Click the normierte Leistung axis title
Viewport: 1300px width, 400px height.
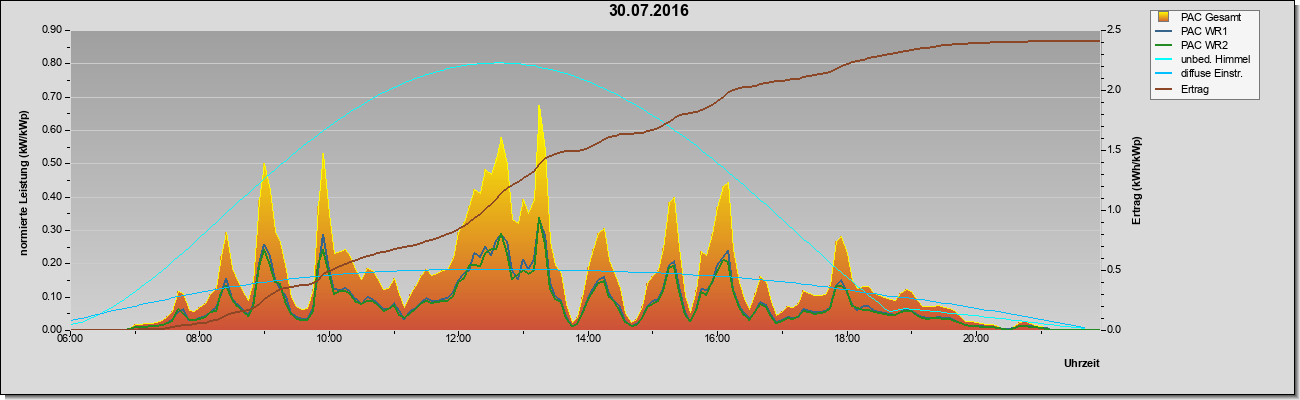coord(23,181)
